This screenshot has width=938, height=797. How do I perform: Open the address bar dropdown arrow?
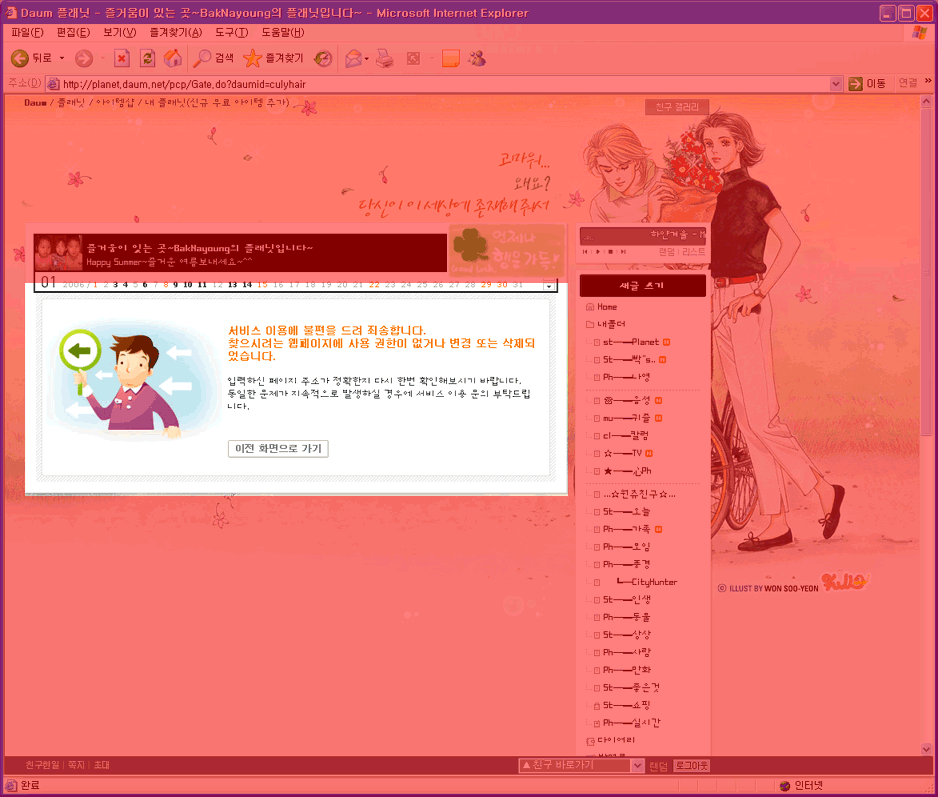[x=836, y=84]
